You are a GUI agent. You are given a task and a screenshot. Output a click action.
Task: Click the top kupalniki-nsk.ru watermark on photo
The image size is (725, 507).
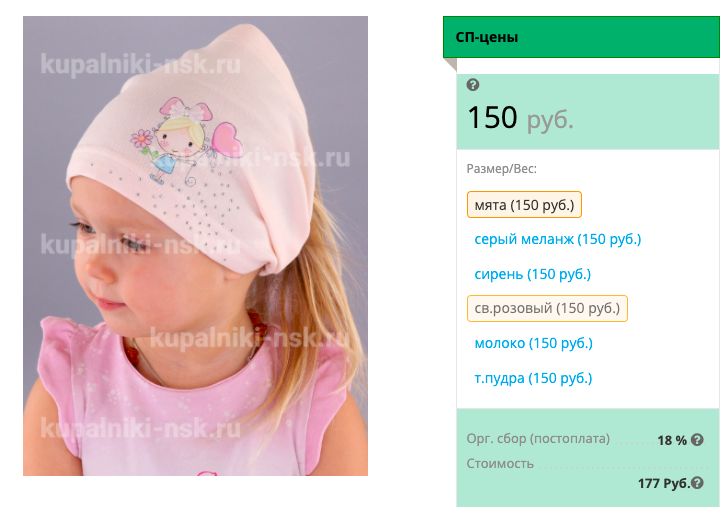coord(141,64)
